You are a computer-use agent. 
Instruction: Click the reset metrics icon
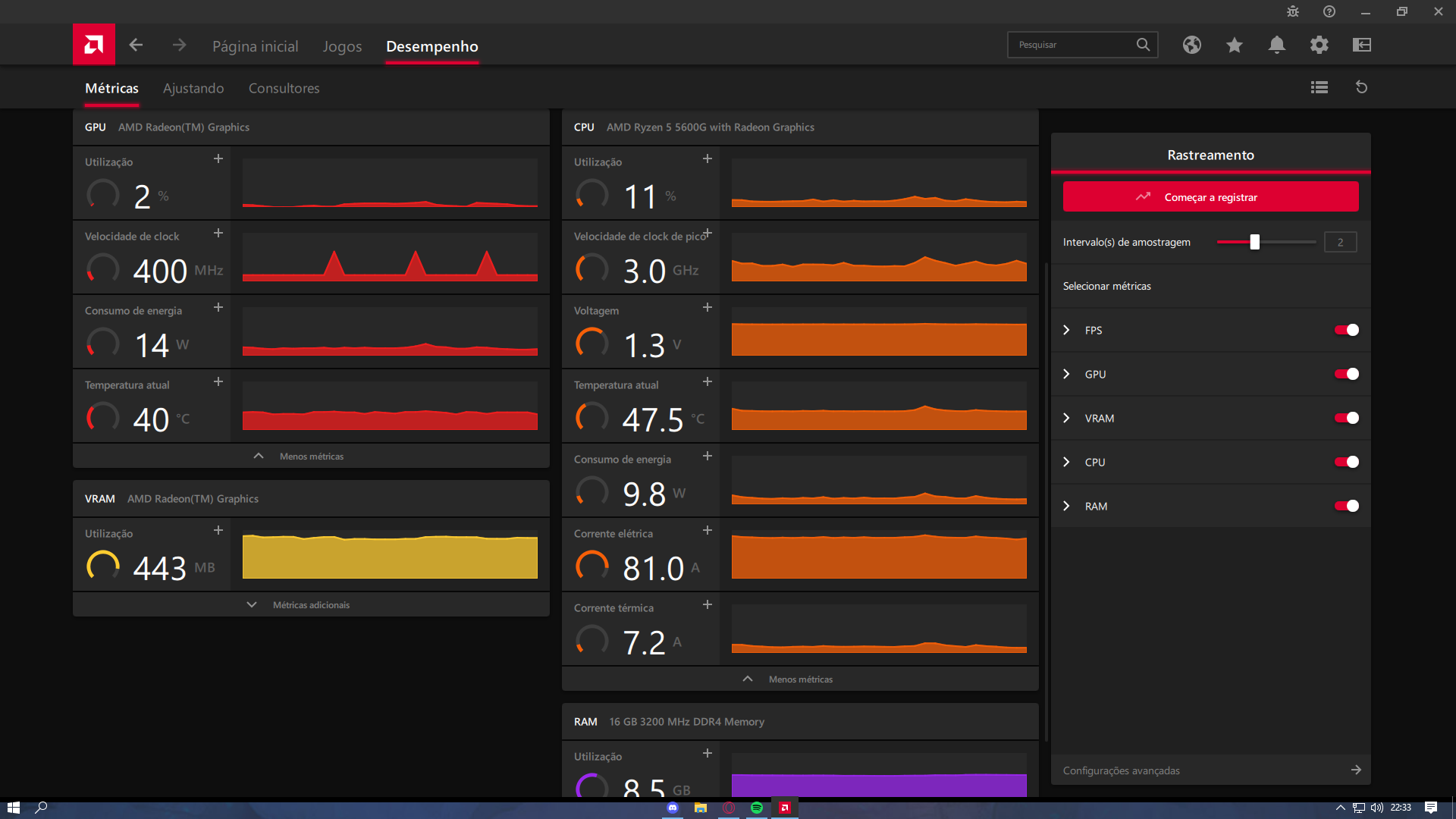1362,87
